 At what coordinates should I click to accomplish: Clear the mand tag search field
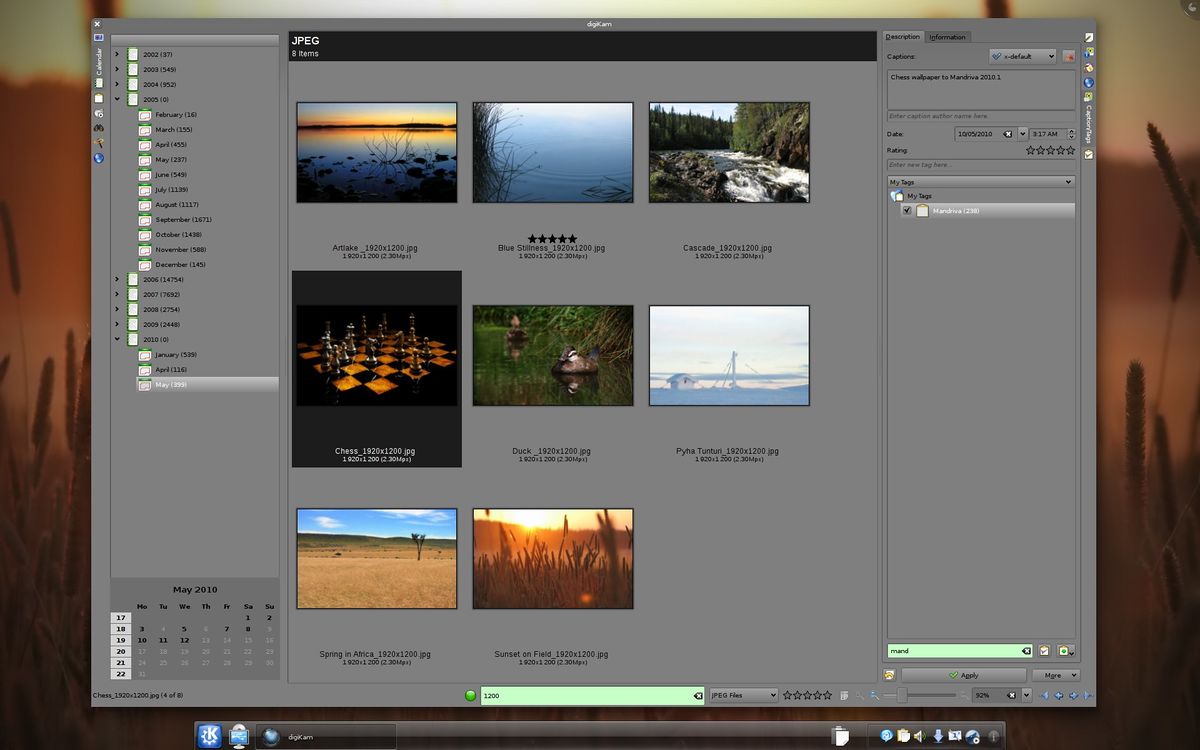1025,651
